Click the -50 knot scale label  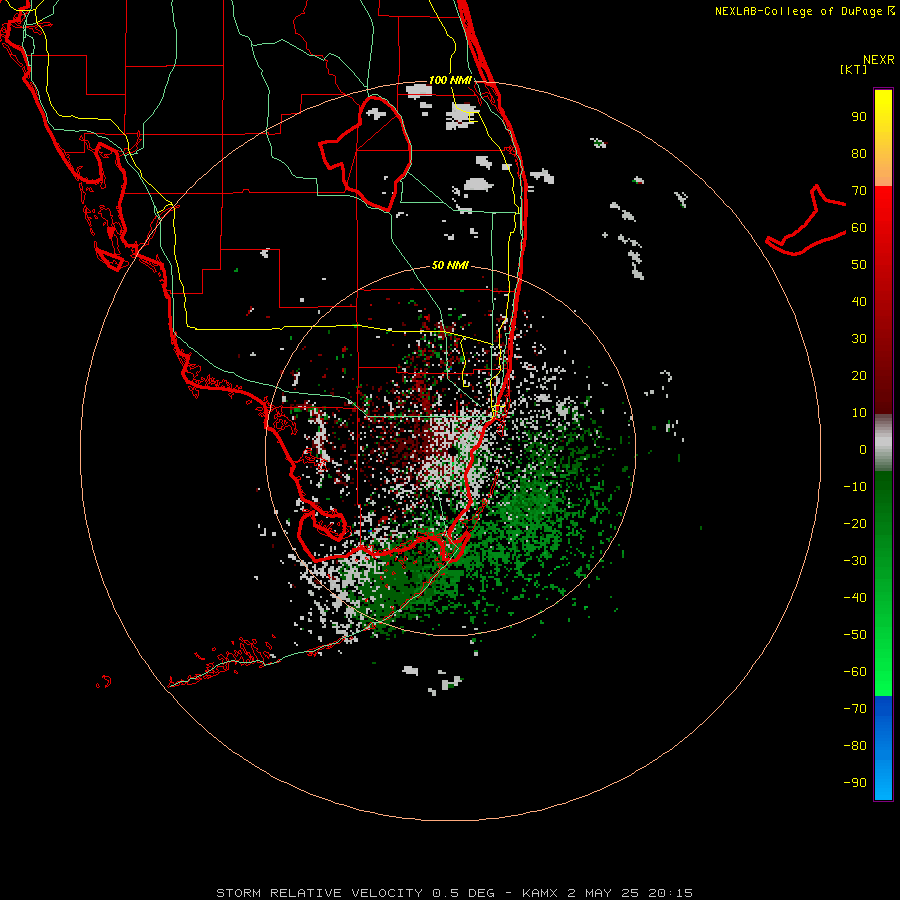coord(855,635)
